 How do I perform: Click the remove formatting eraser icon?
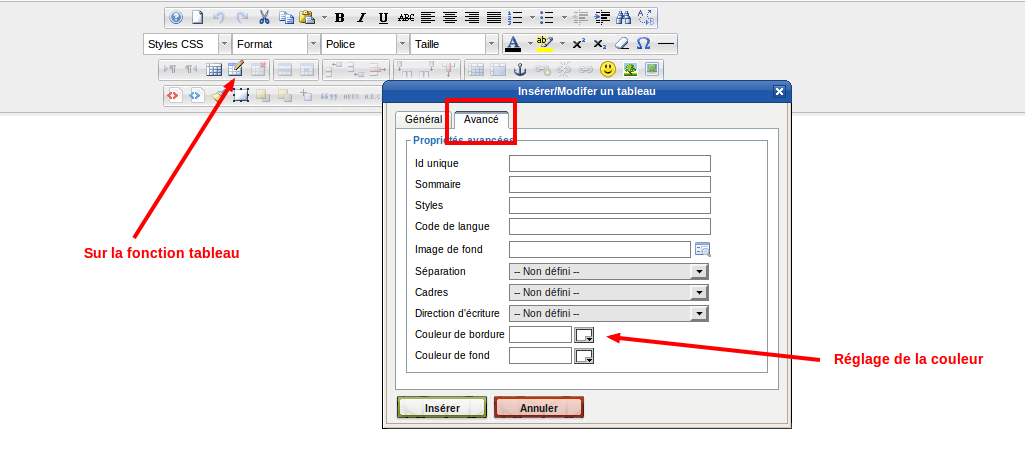pyautogui.click(x=622, y=44)
